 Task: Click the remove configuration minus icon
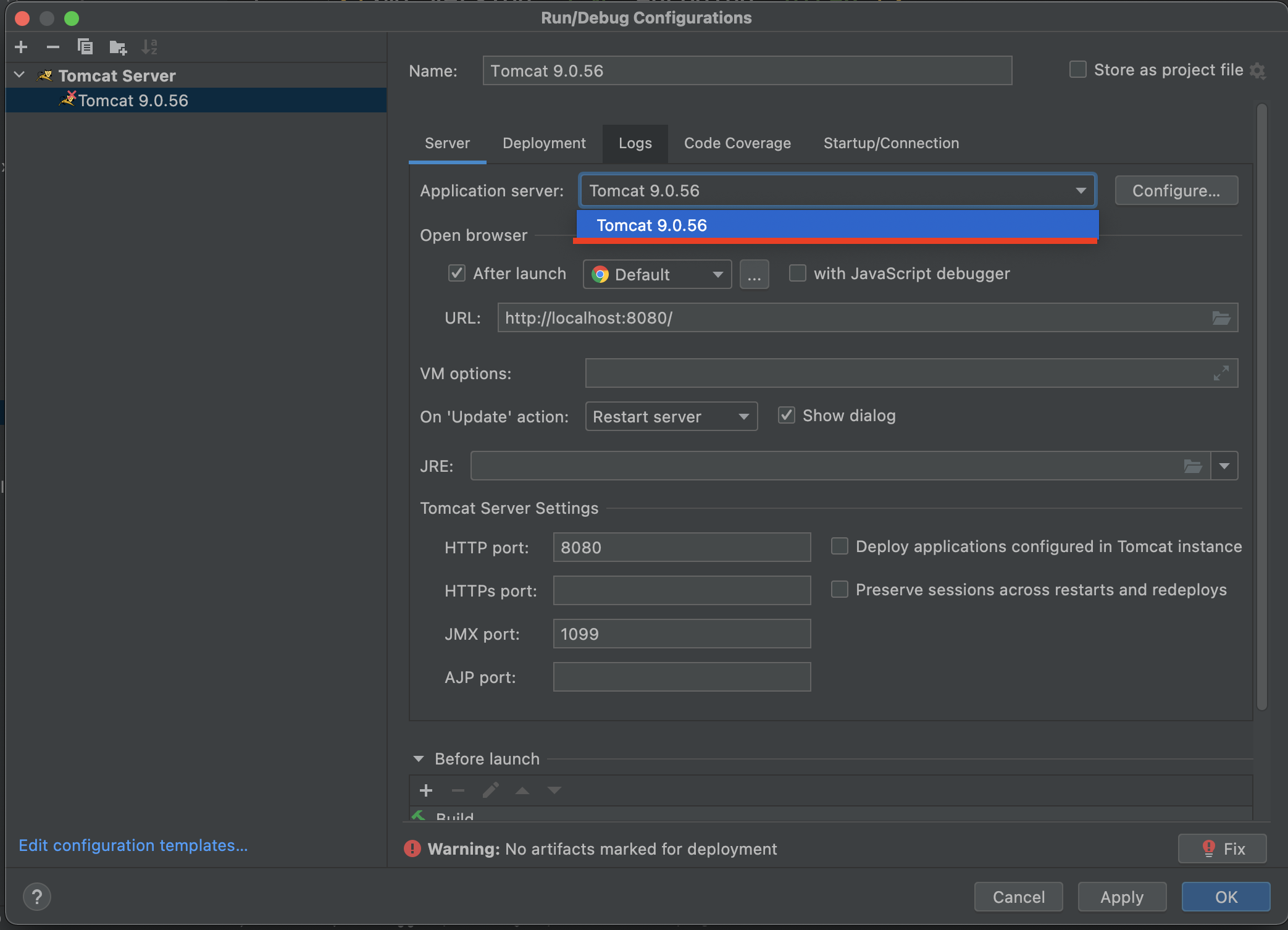53,47
